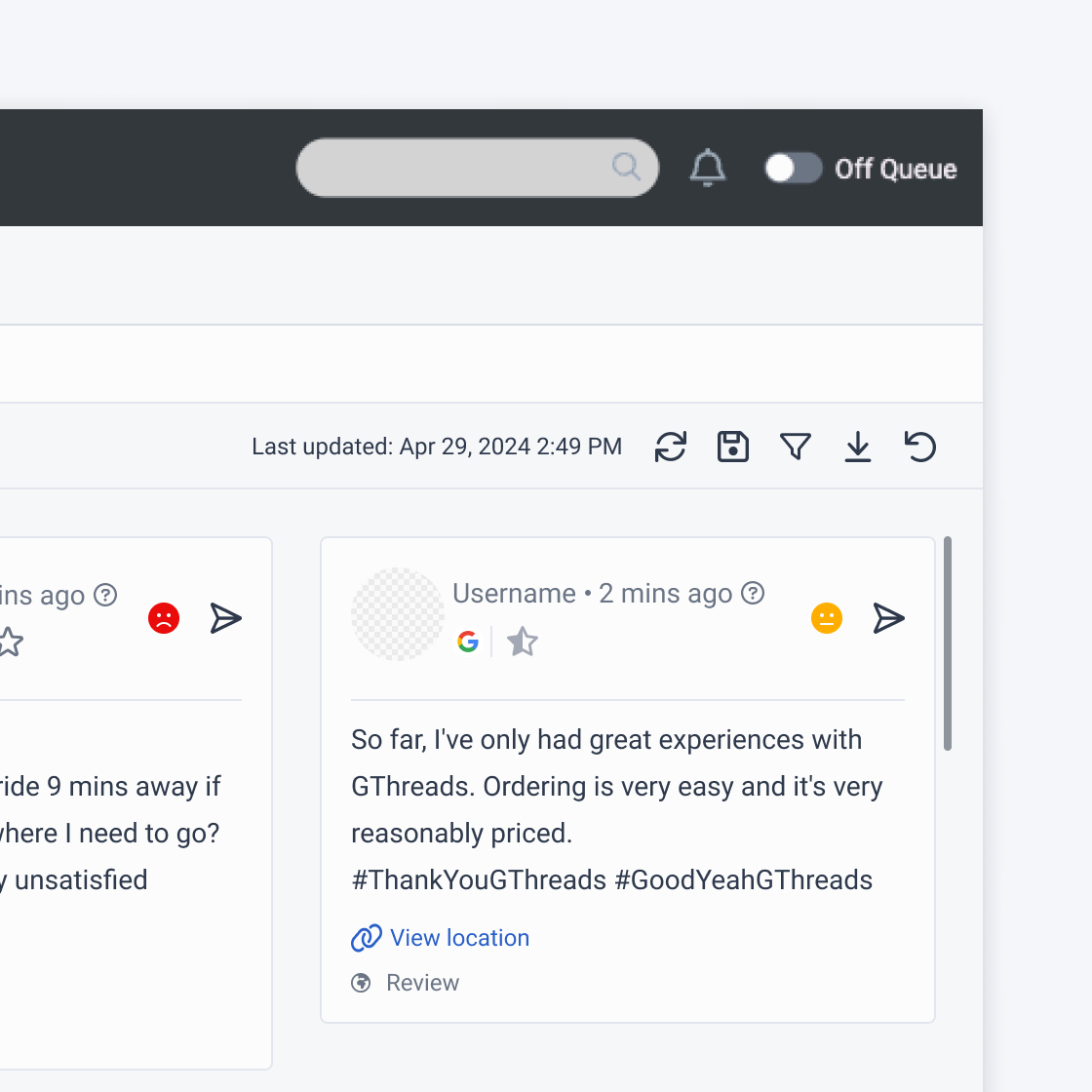1092x1092 pixels.
Task: Click the Google source icon
Action: tap(468, 642)
